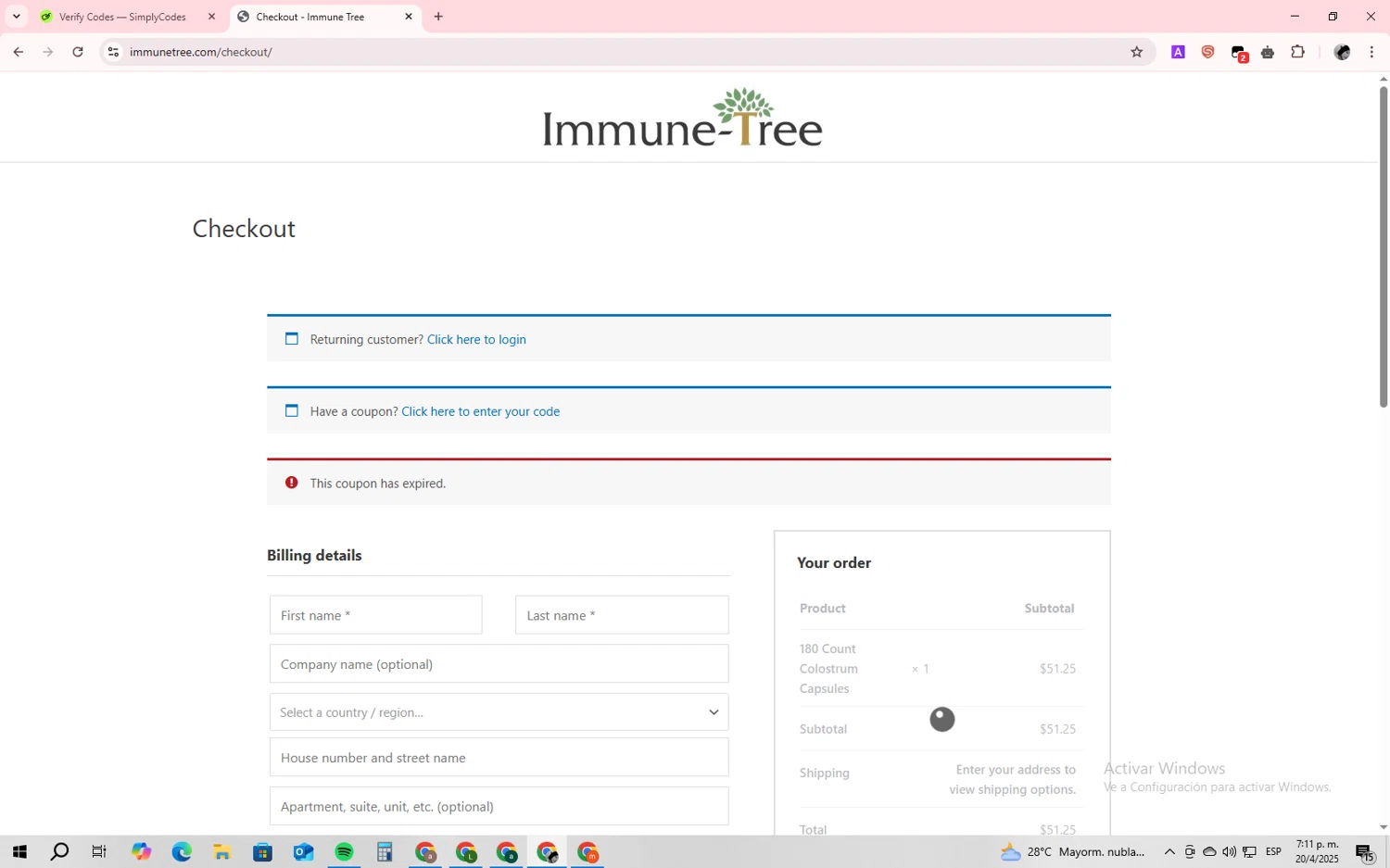Open the Chrome profile avatar
The image size is (1390, 868).
click(1342, 52)
